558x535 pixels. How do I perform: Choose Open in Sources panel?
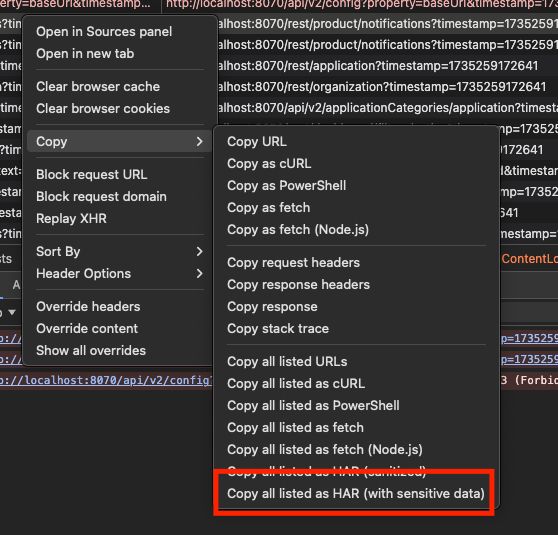104,32
